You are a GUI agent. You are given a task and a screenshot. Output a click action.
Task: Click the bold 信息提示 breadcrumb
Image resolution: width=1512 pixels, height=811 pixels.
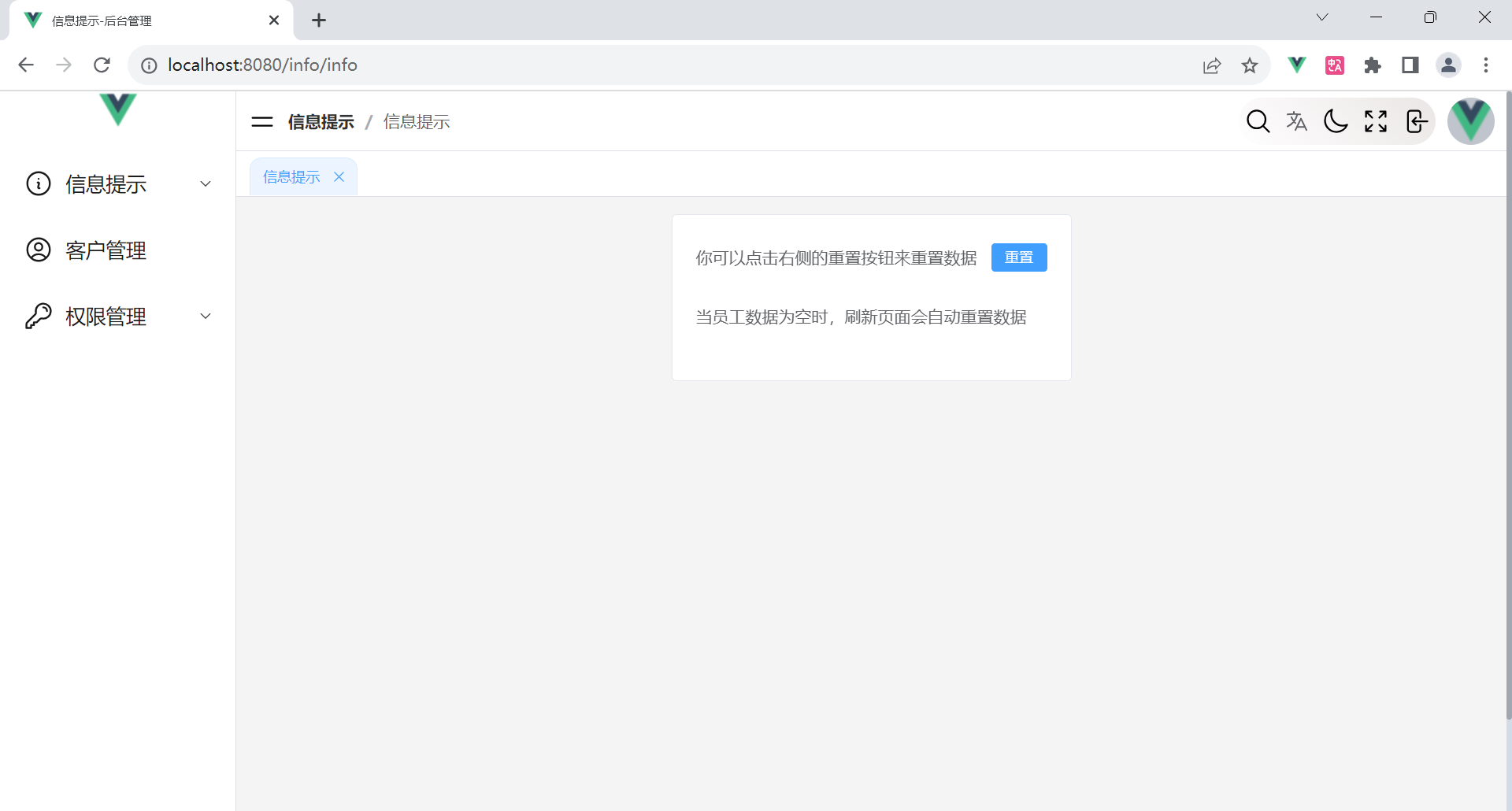321,122
